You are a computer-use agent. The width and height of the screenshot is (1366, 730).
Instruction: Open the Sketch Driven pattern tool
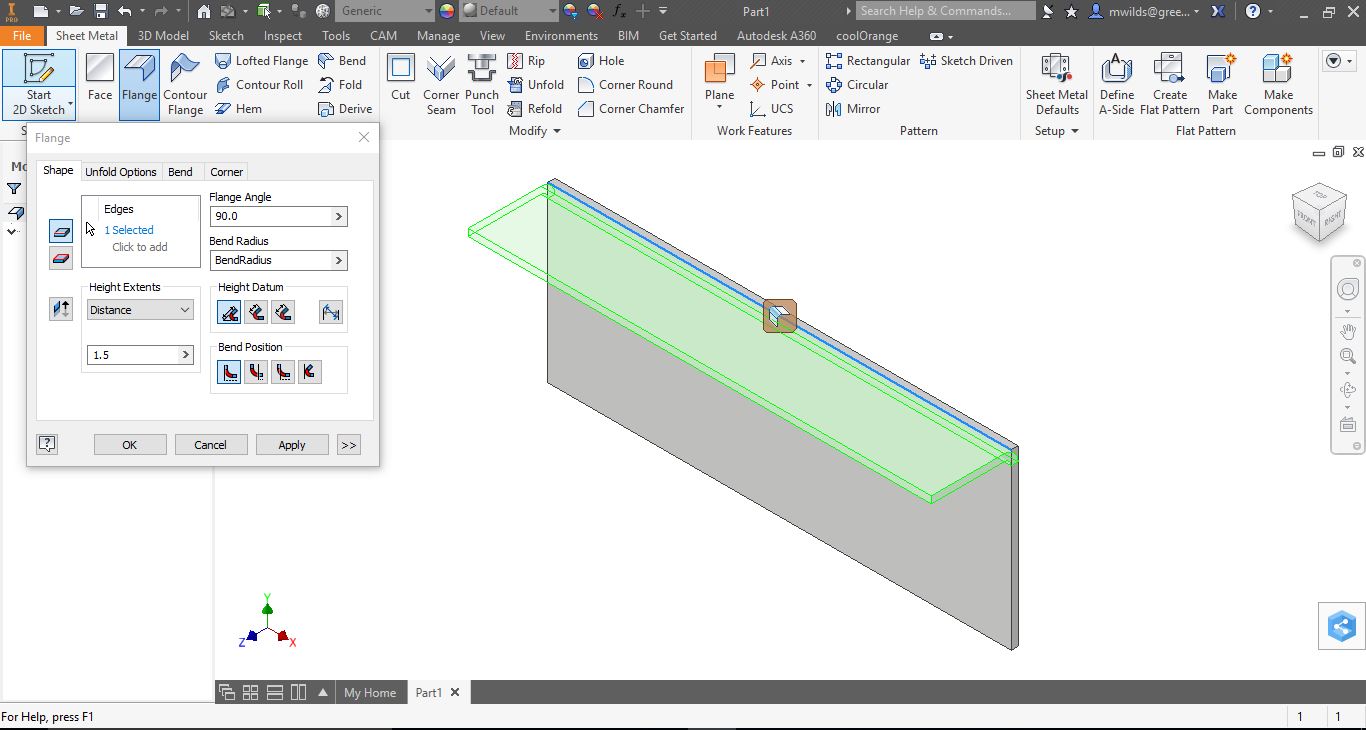click(966, 61)
